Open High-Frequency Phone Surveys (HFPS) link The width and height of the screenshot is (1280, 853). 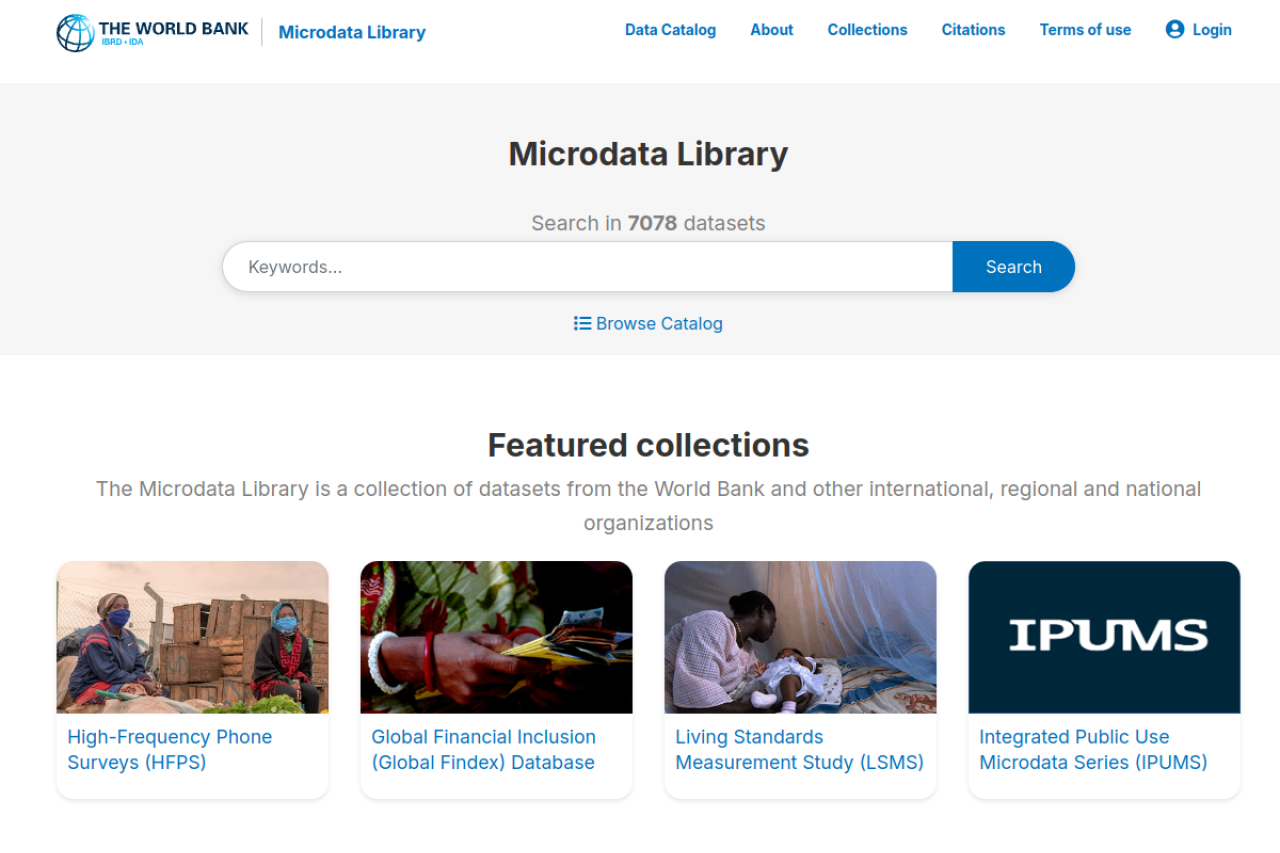(x=170, y=750)
